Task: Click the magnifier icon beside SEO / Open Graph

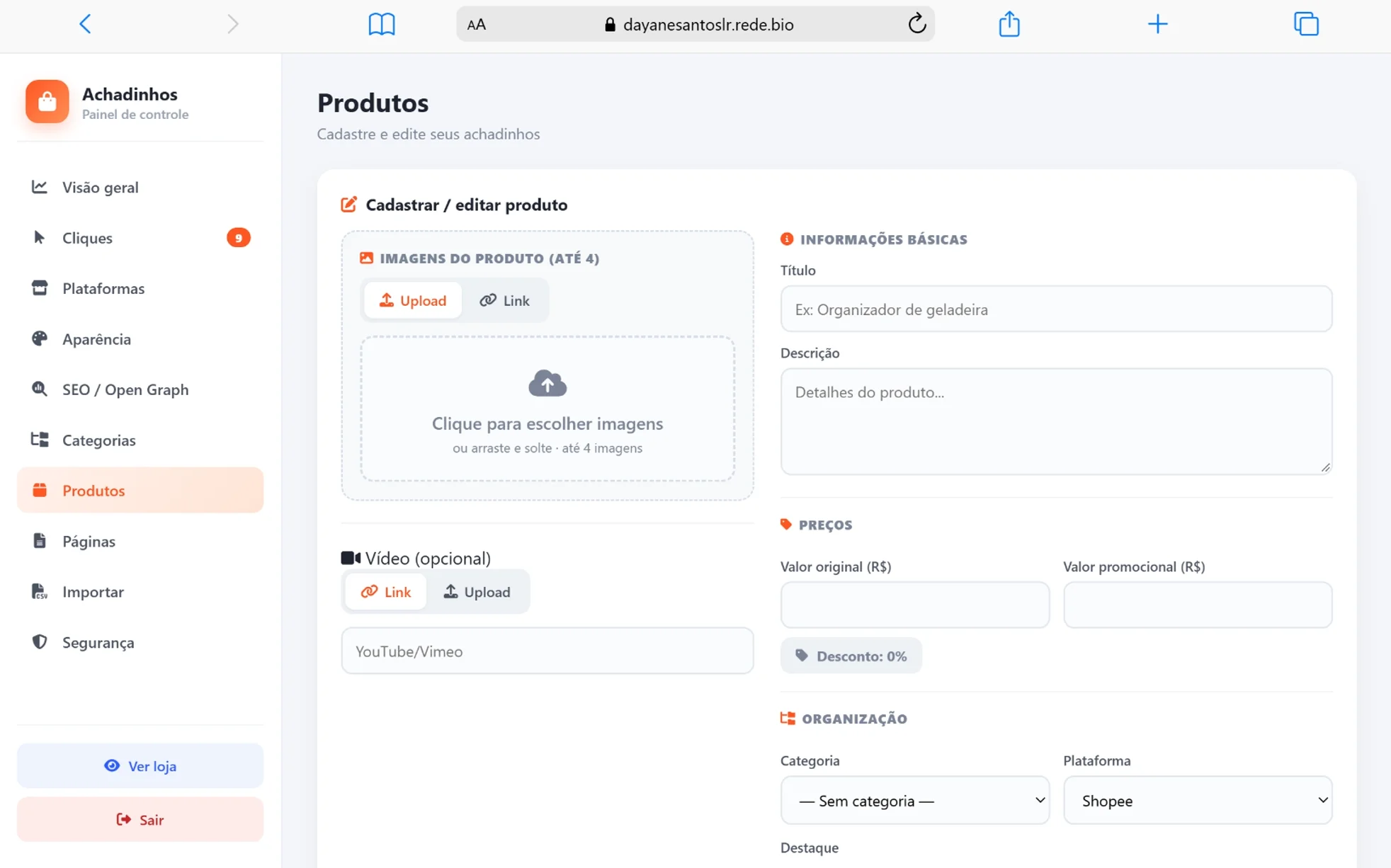Action: pos(40,389)
